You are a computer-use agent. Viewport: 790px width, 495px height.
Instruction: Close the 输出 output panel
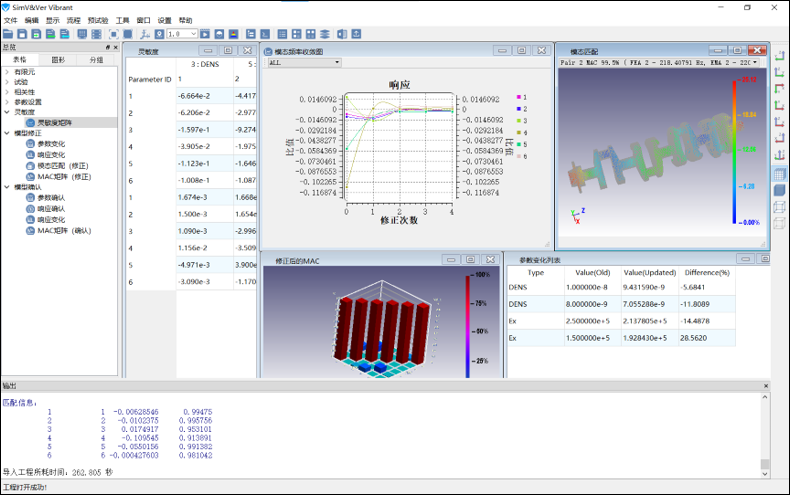pos(766,386)
